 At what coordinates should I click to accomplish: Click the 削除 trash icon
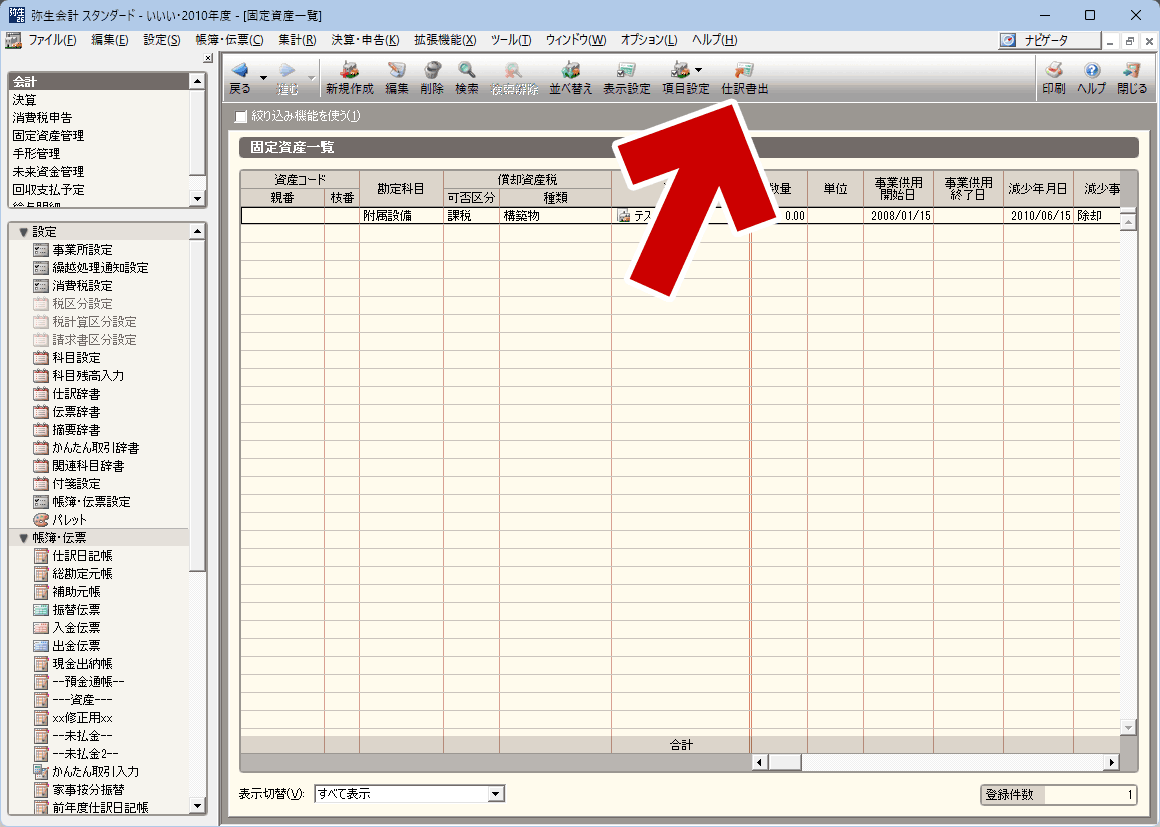click(432, 72)
